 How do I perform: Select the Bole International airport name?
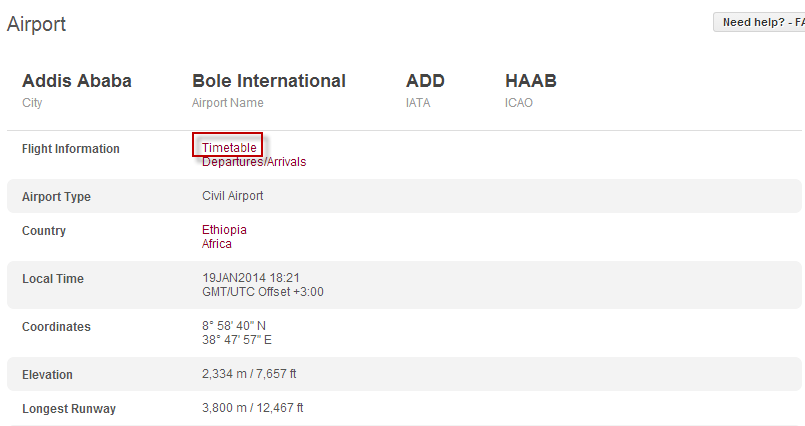point(269,81)
